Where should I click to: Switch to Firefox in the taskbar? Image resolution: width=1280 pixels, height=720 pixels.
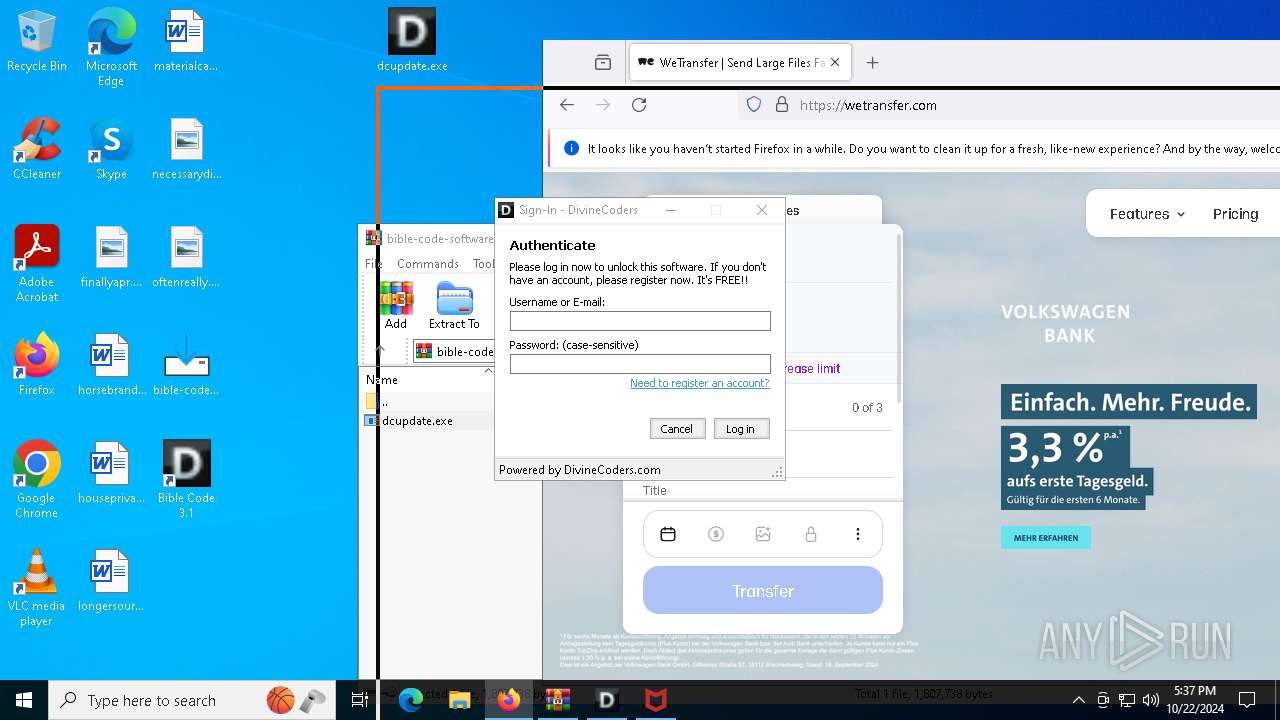coord(509,700)
